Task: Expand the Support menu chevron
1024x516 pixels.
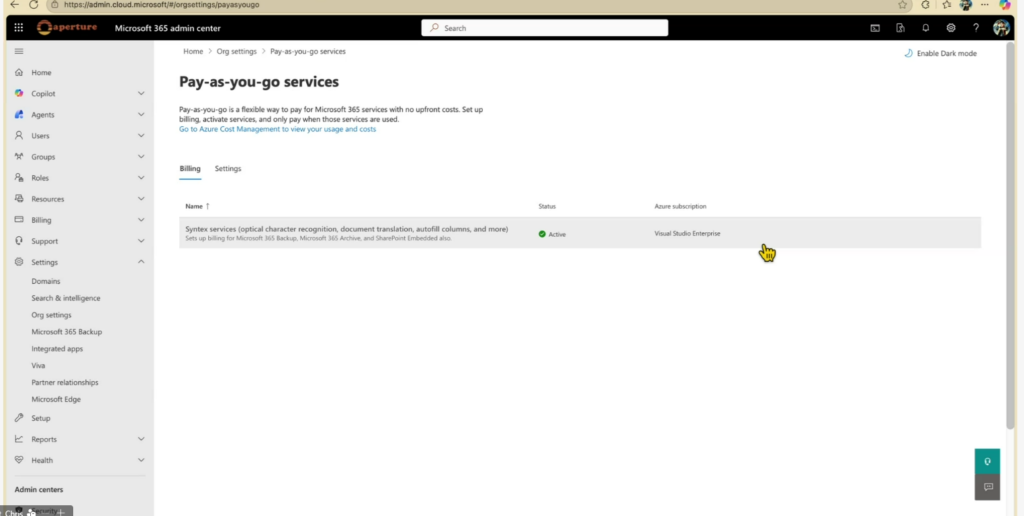Action: click(x=141, y=241)
